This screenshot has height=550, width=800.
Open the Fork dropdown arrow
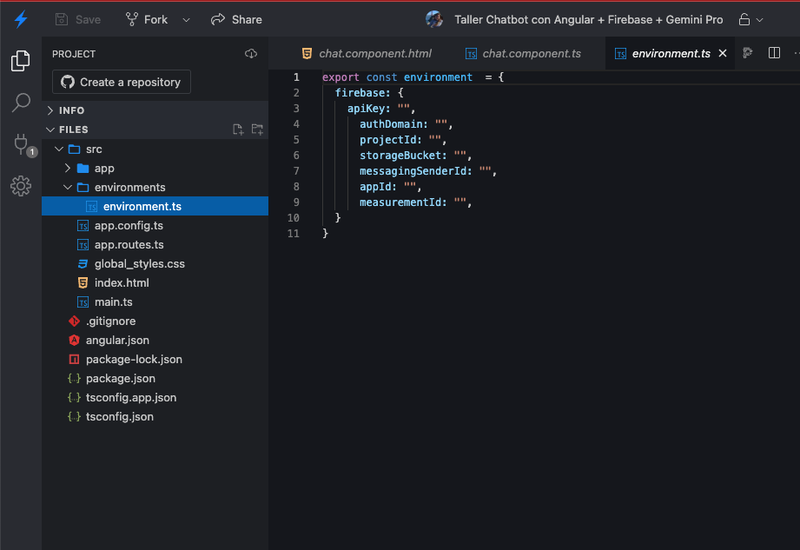[186, 20]
